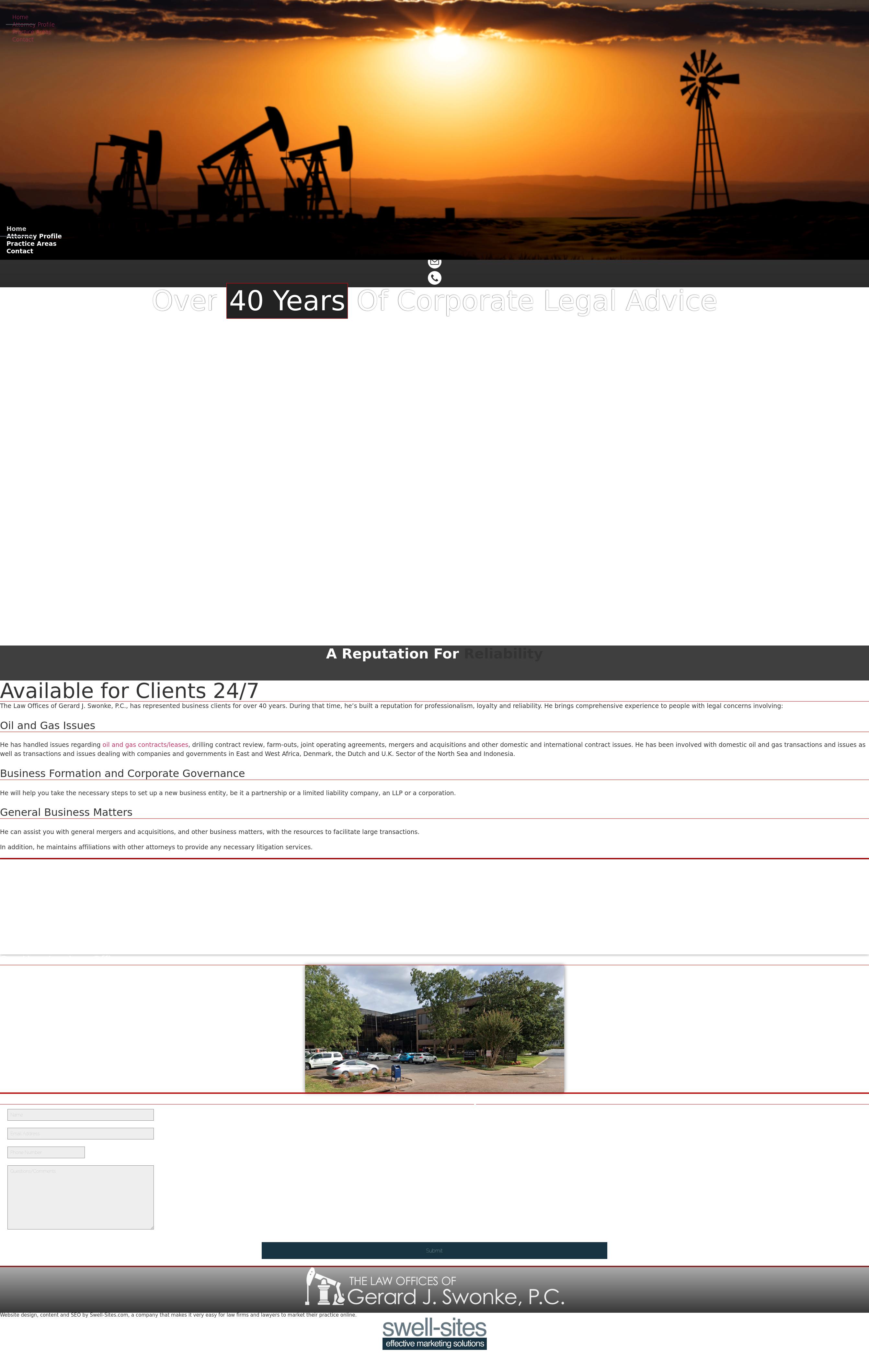Click the 40 Years highlighted heading box
The height and width of the screenshot is (1372, 869).
287,301
